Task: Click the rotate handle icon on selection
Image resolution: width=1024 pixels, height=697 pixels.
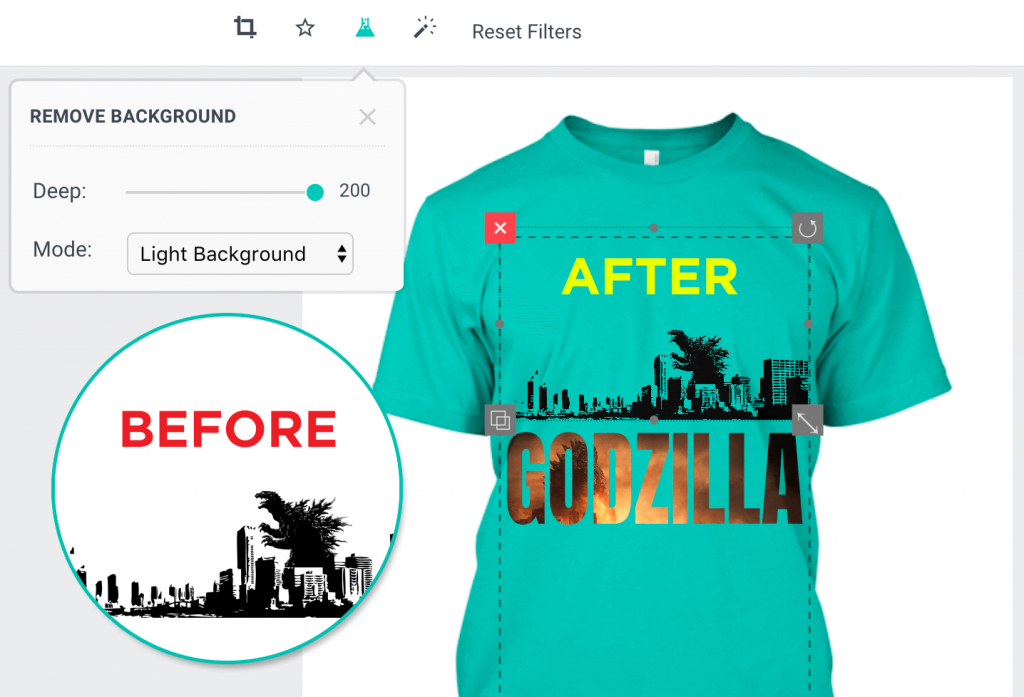Action: point(807,228)
